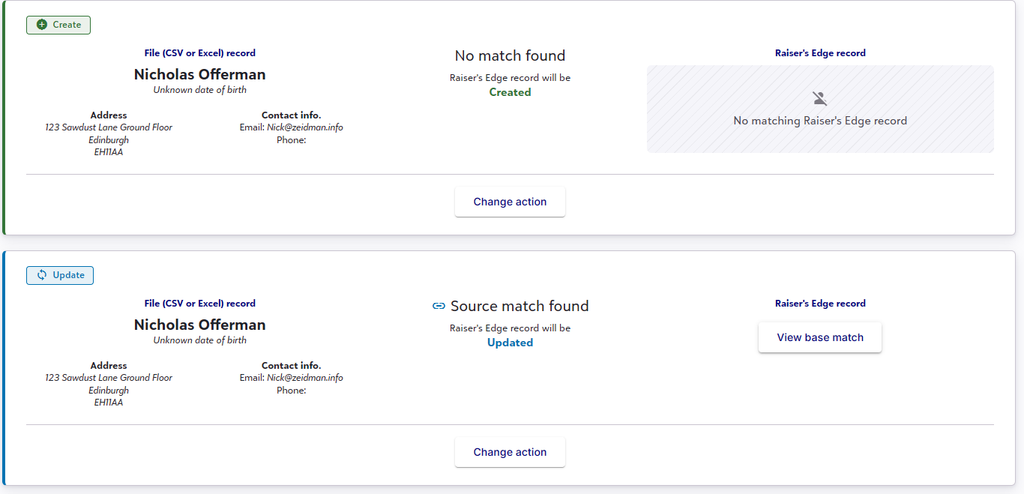Click the green Created status text

pos(510,92)
